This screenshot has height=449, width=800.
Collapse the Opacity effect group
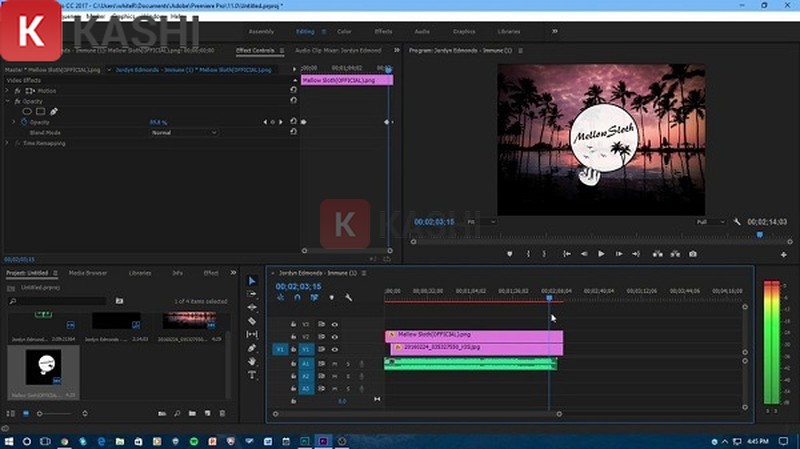7,101
